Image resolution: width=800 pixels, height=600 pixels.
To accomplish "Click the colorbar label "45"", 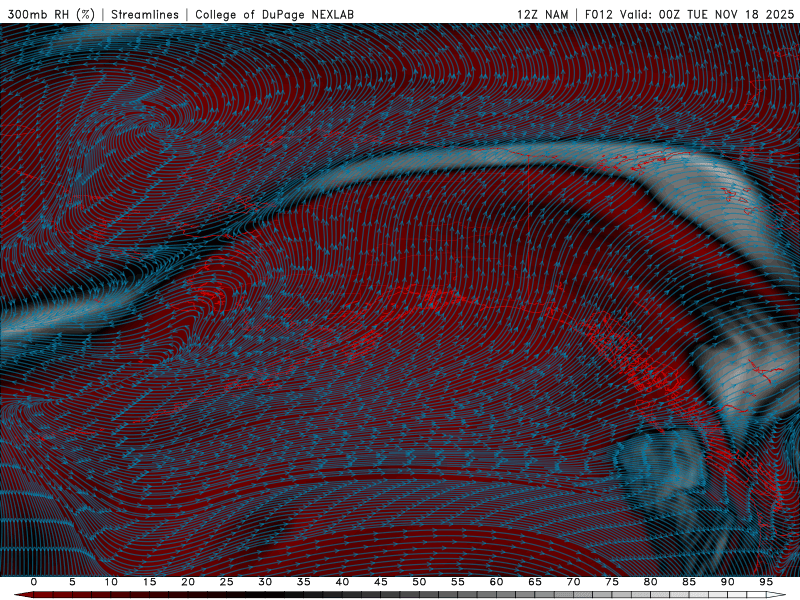I will coord(381,582).
